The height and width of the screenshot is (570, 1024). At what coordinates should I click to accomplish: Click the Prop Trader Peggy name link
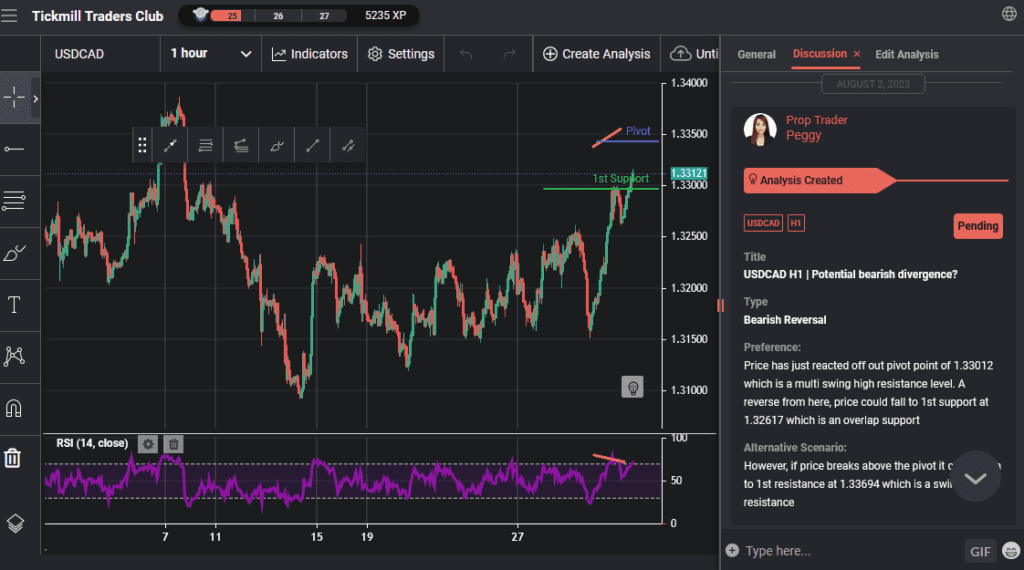click(x=816, y=127)
